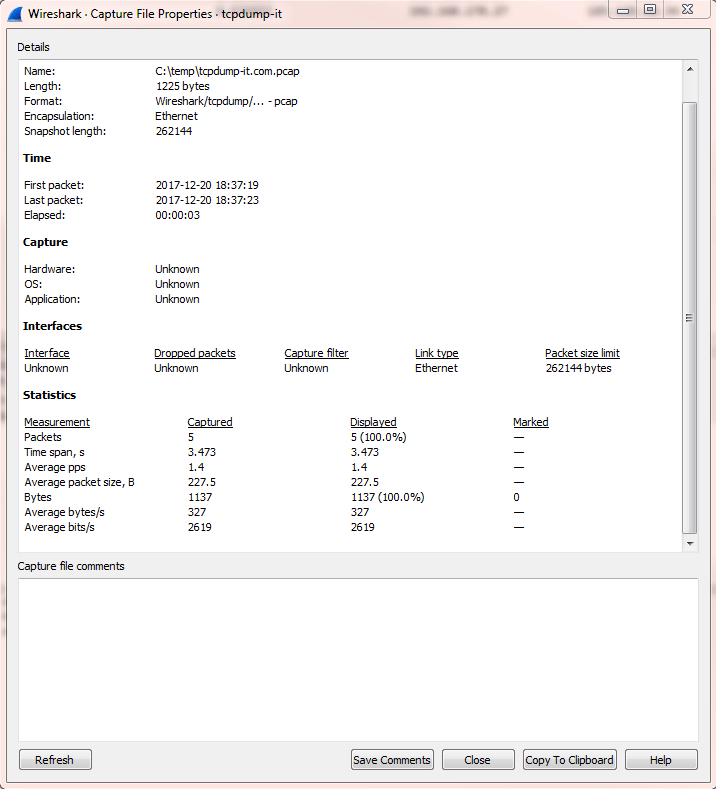Select the Link type heading under Interfaces

(x=437, y=353)
